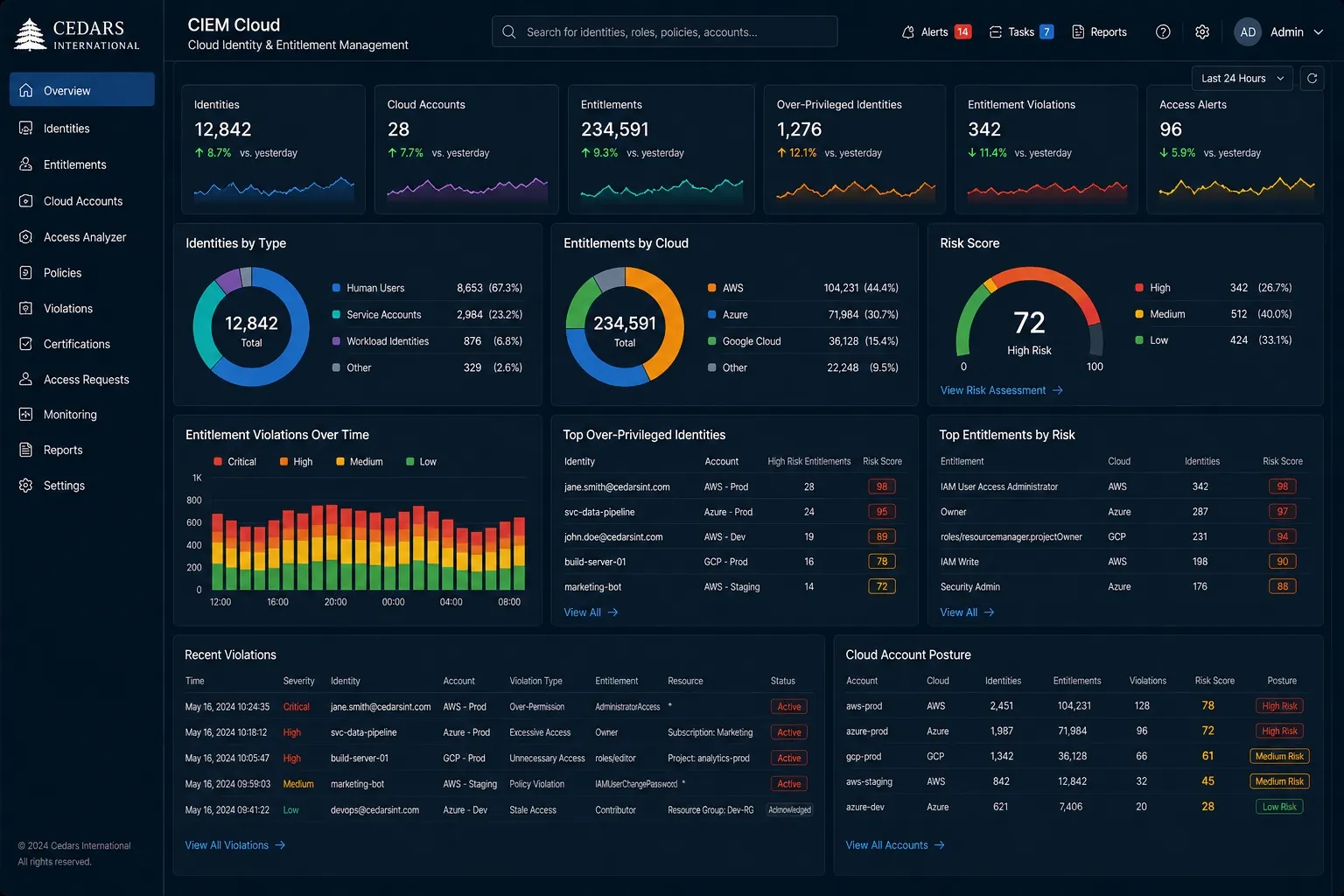Click Medium Risk badge for gcp-prod

(1279, 756)
